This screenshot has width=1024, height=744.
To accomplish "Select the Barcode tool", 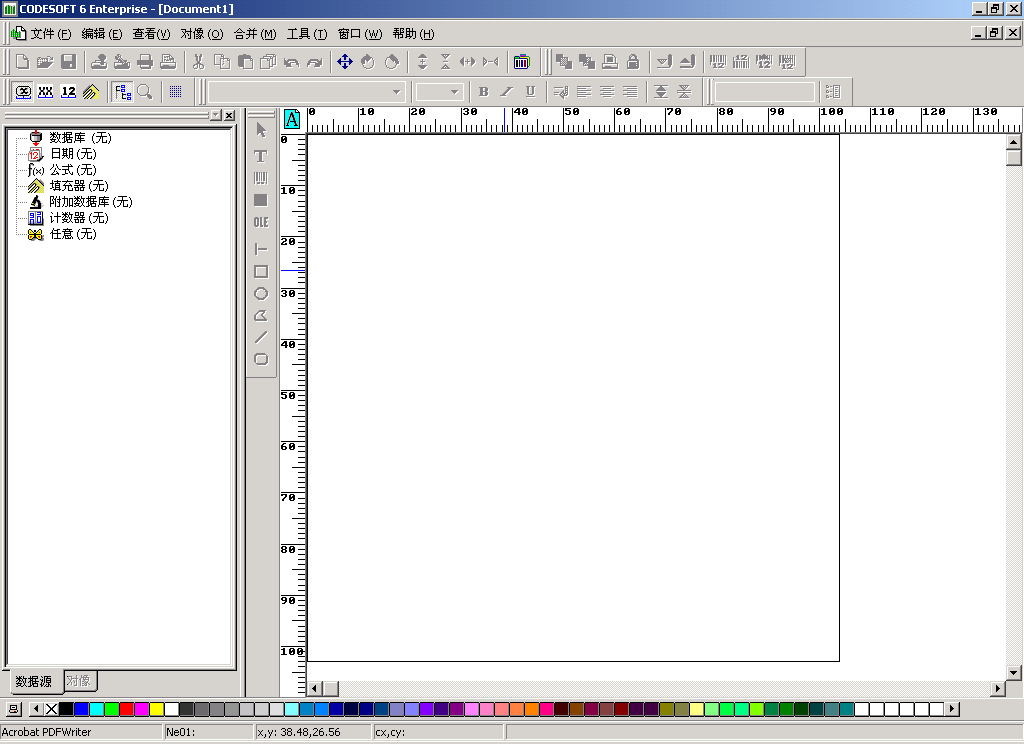I will click(x=261, y=178).
